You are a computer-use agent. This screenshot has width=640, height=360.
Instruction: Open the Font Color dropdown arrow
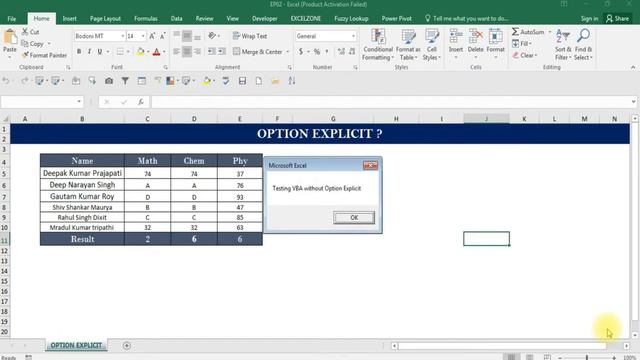point(164,52)
